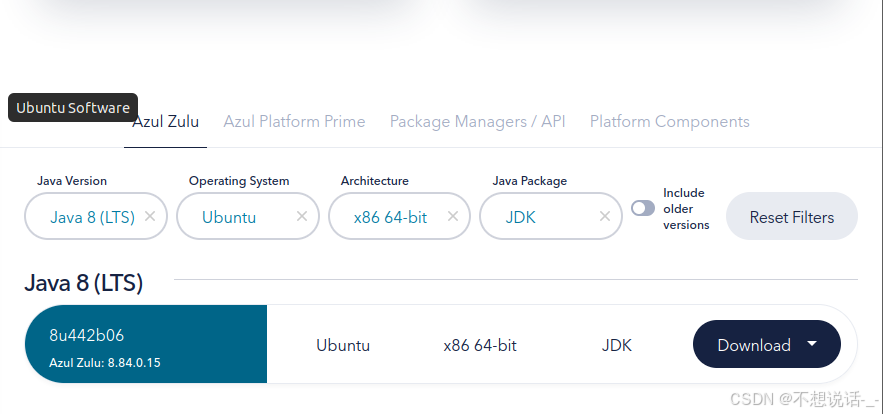
Task: Remove the x86 64-bit architecture filter X
Action: [453, 216]
